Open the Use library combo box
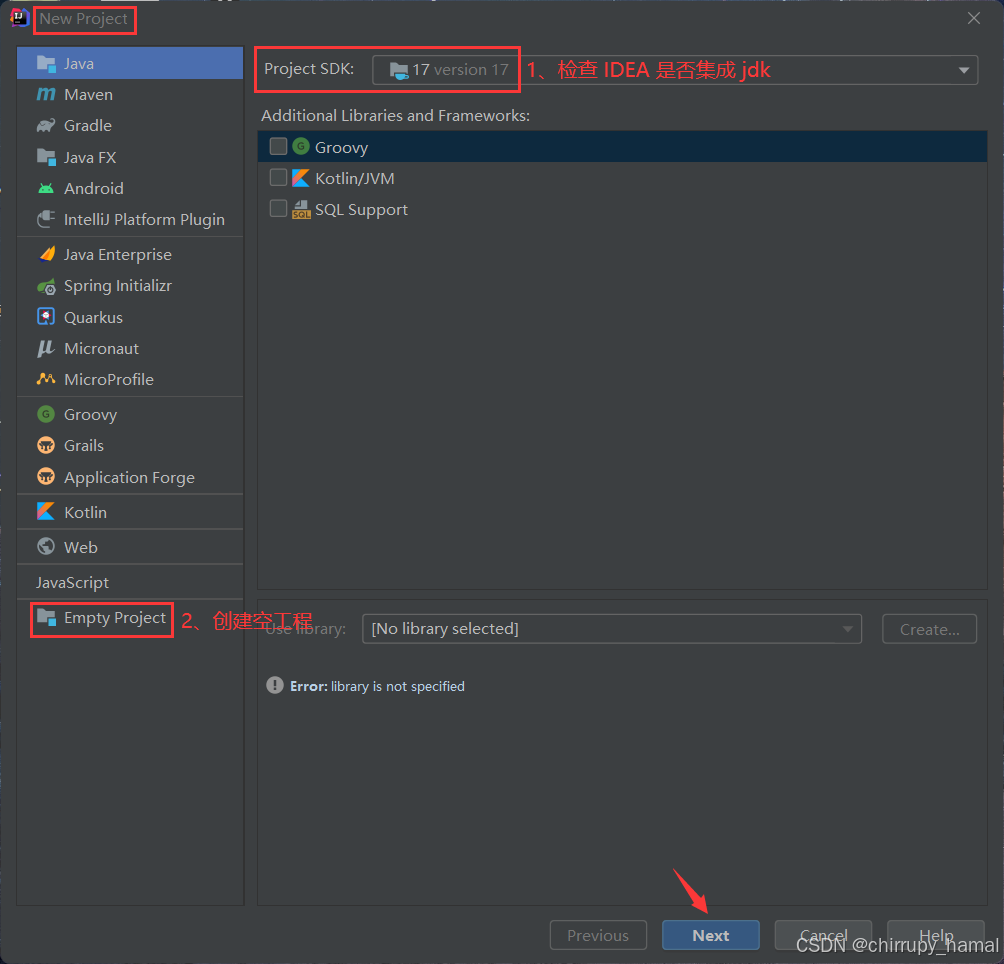Image resolution: width=1004 pixels, height=964 pixels. coord(611,629)
